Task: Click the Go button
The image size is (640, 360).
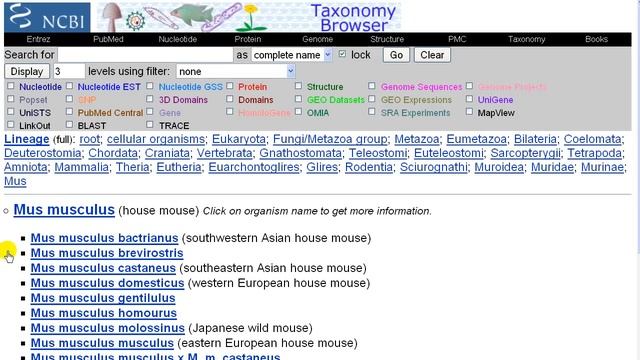Action: 396,55
